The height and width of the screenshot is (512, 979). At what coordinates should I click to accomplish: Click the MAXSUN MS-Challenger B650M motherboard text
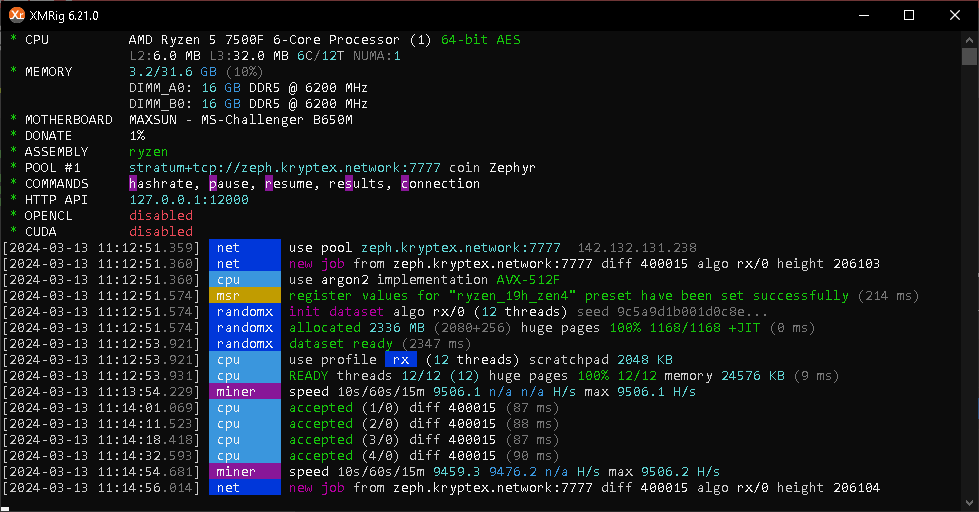[240, 120]
